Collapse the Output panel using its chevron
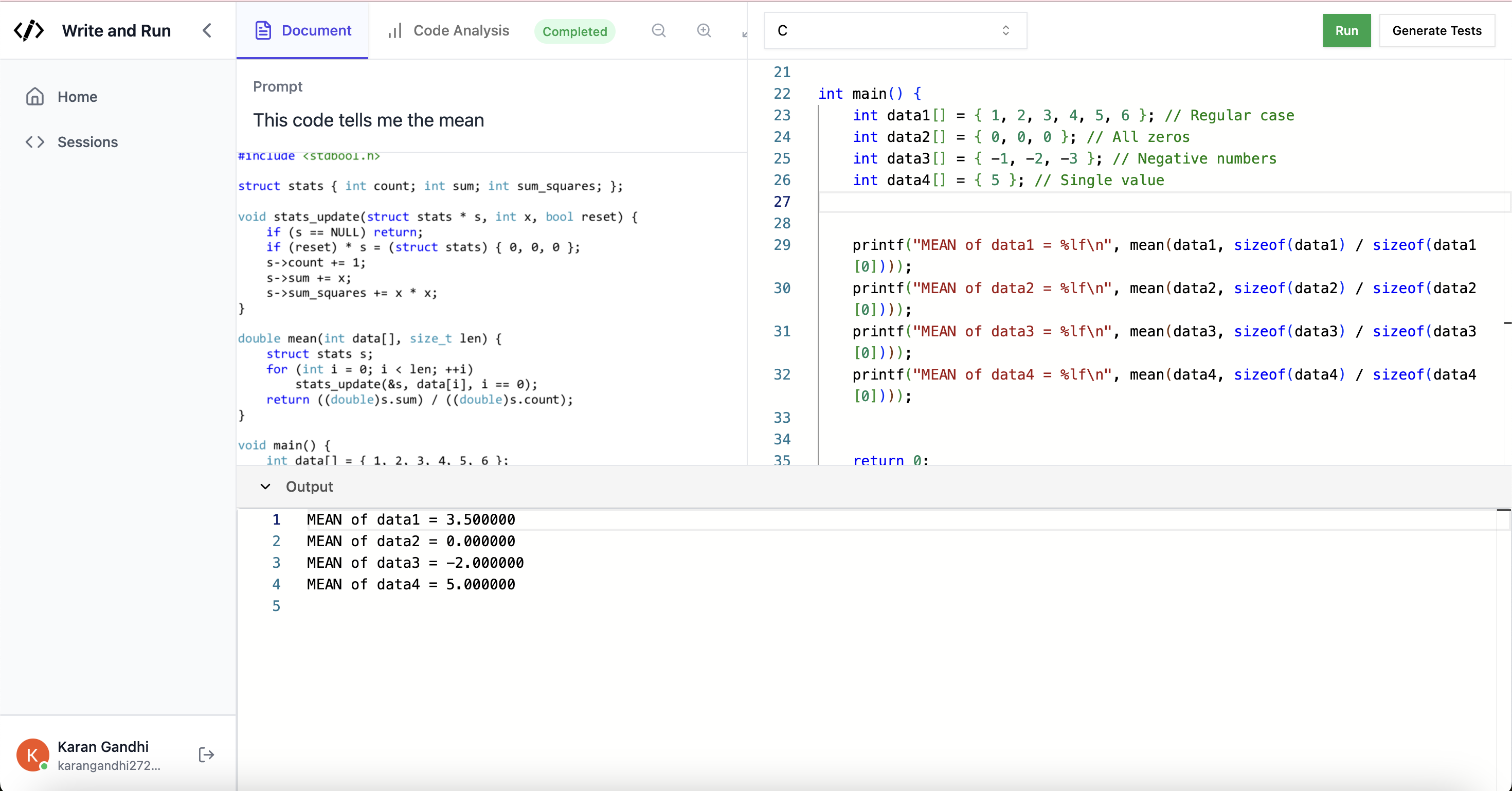 tap(265, 487)
